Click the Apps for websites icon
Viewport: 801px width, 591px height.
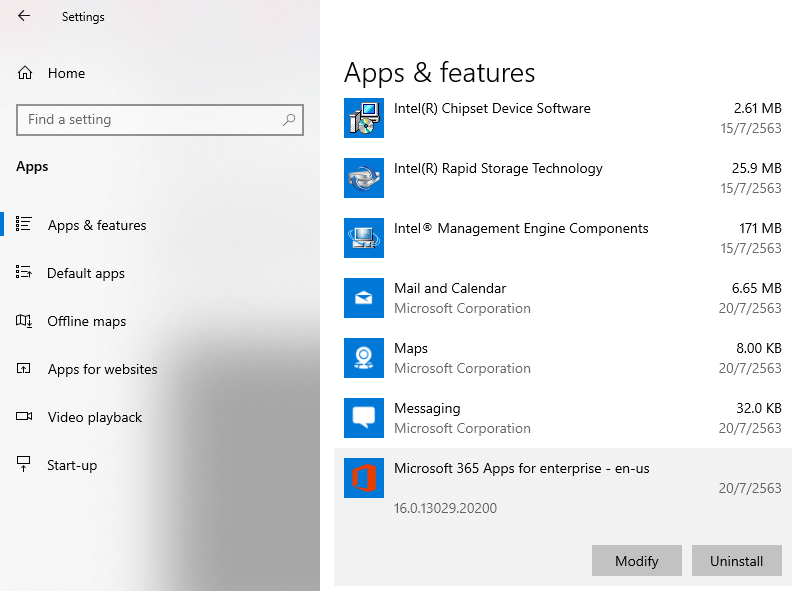[x=23, y=368]
